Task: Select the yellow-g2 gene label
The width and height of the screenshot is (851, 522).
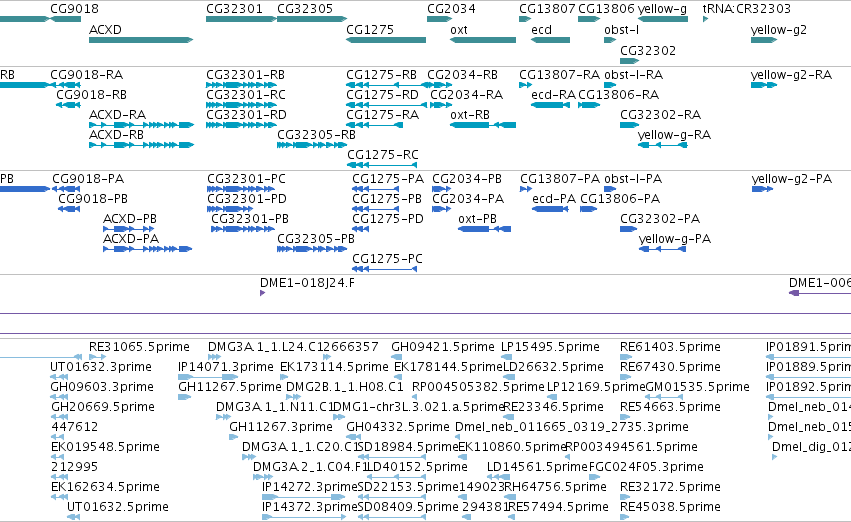Action: [x=779, y=30]
